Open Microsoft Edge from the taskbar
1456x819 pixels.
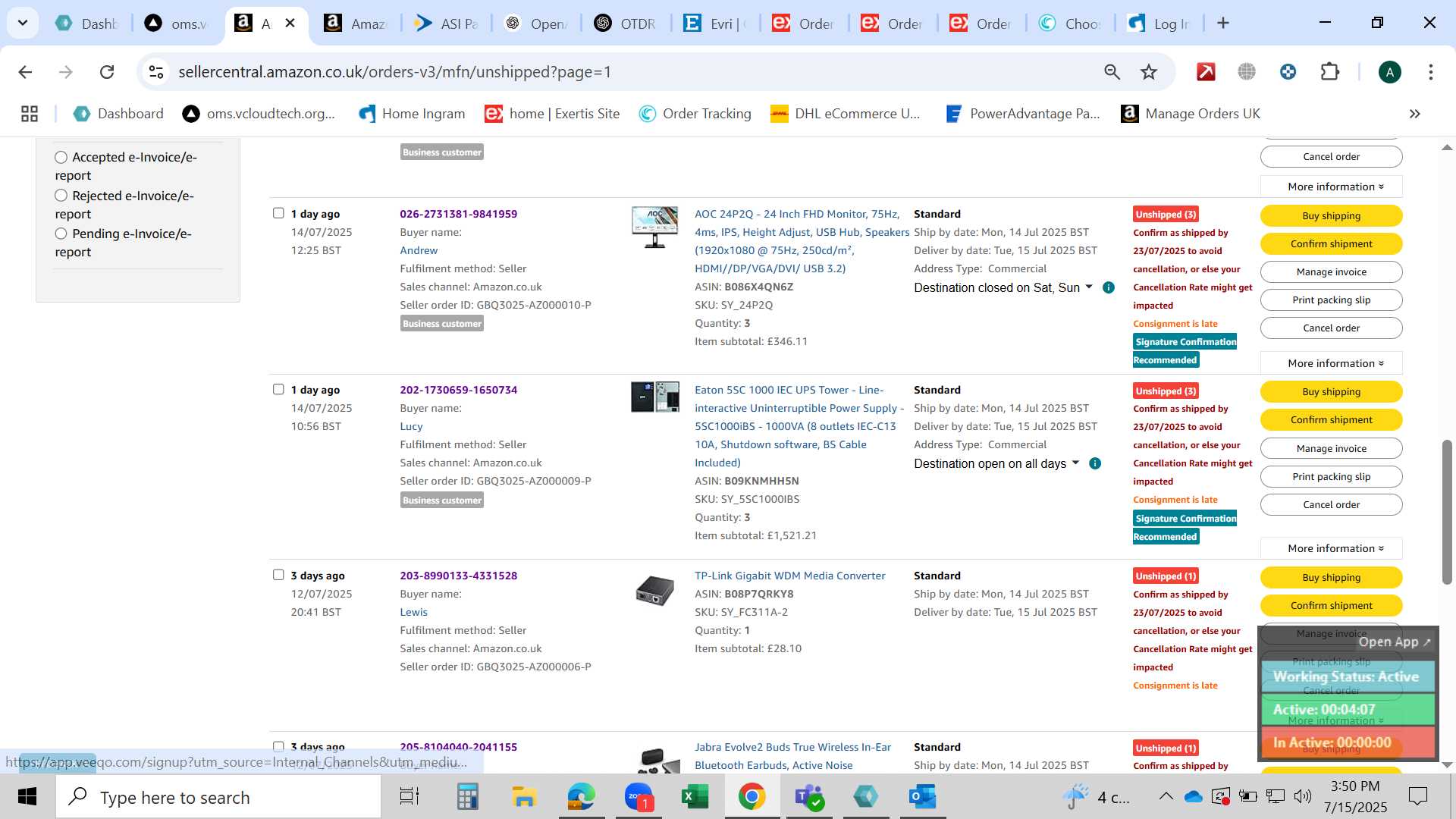pyautogui.click(x=581, y=797)
